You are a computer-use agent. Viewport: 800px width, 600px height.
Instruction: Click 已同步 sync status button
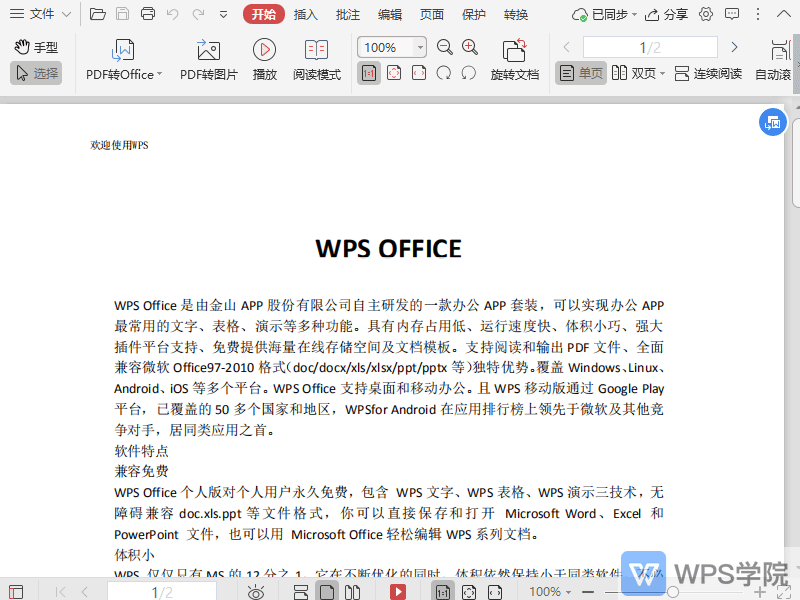pos(598,14)
